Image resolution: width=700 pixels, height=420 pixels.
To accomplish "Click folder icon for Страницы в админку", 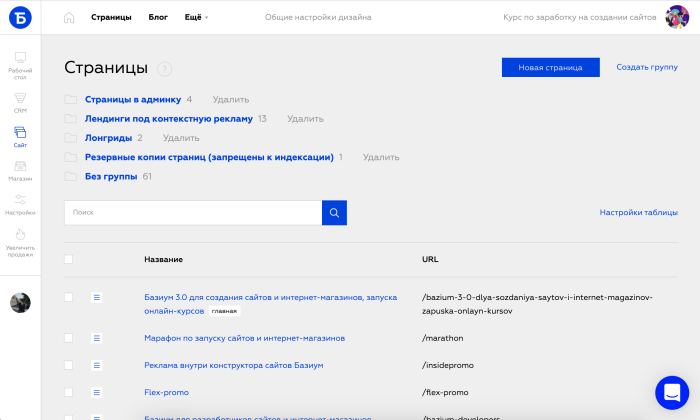I will pyautogui.click(x=71, y=99).
